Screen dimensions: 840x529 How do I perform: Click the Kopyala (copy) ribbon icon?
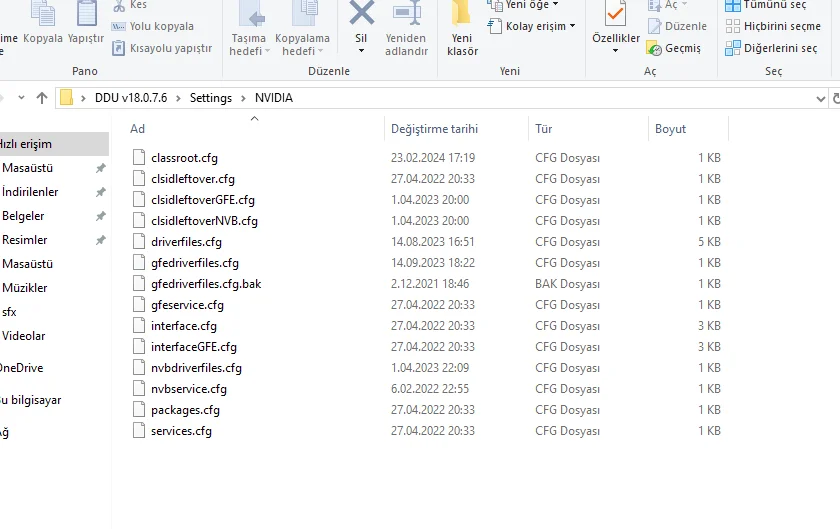pos(43,13)
